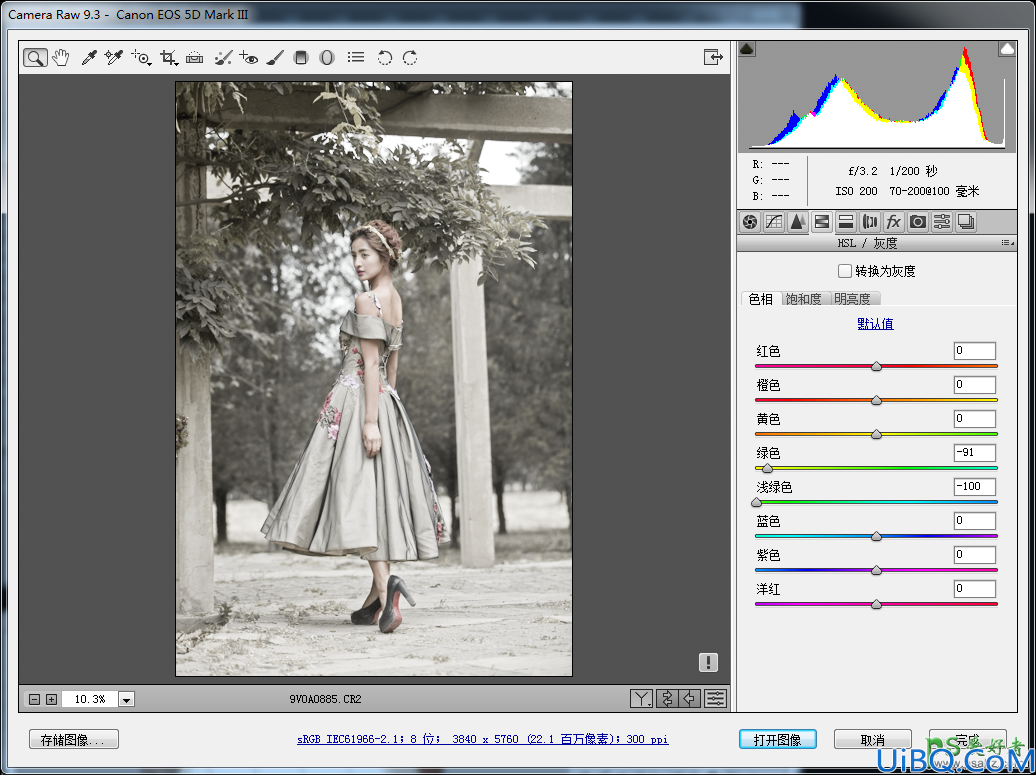
Task: Open workflow options sRGB link
Action: point(482,739)
